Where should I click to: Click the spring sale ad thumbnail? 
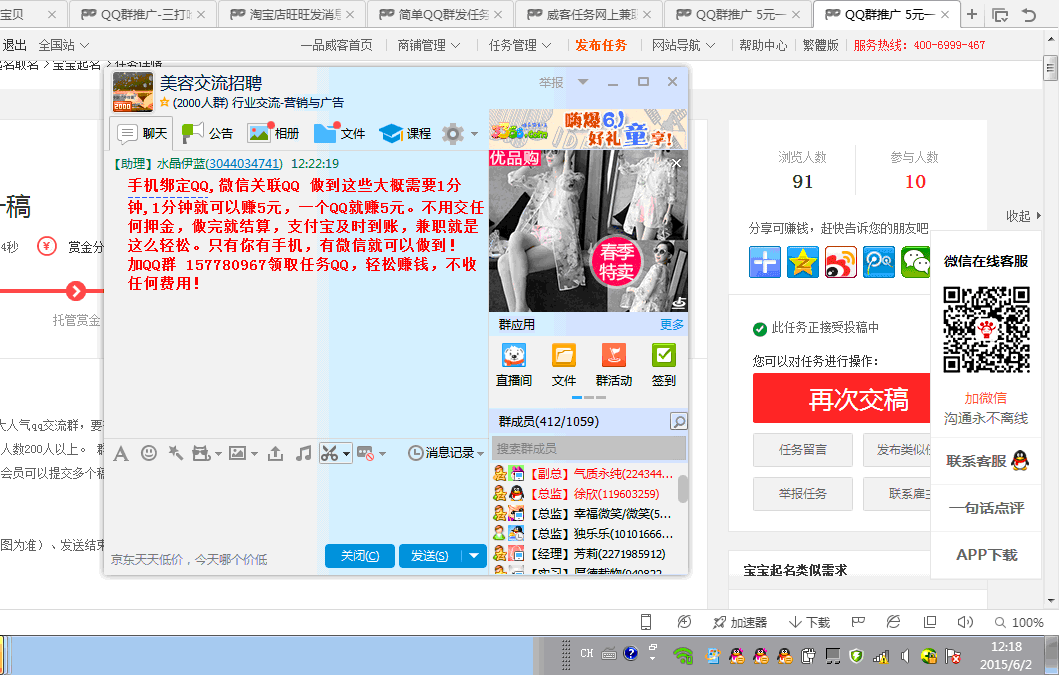[x=588, y=230]
